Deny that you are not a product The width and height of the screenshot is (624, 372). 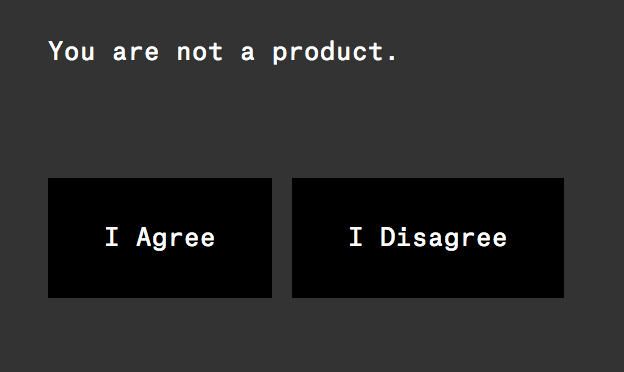point(428,238)
